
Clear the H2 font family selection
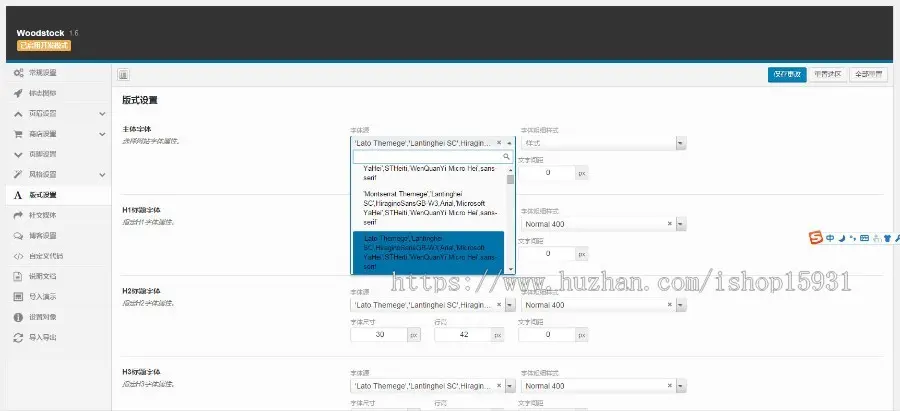click(x=498, y=305)
